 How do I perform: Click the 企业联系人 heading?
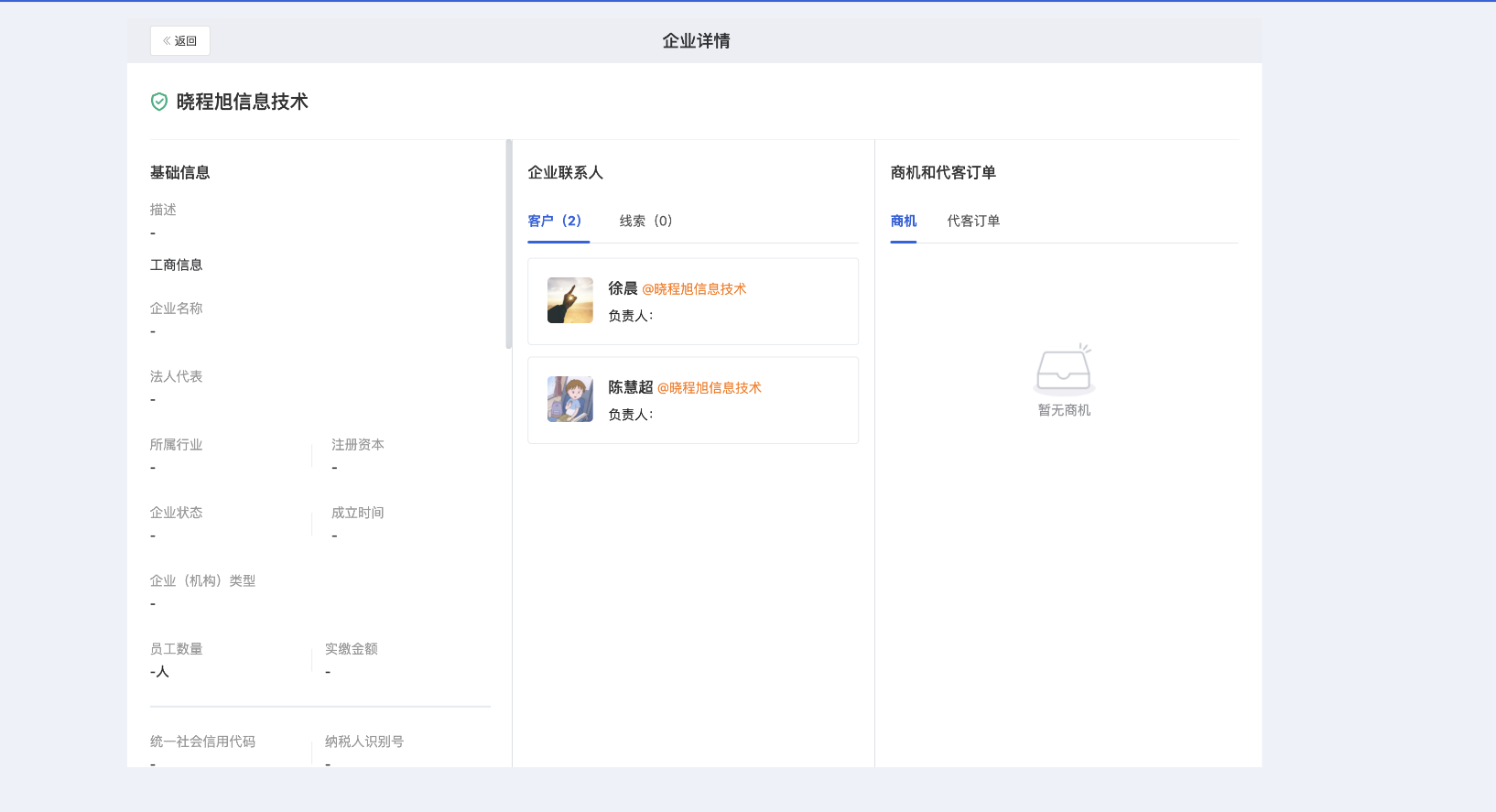(x=566, y=172)
